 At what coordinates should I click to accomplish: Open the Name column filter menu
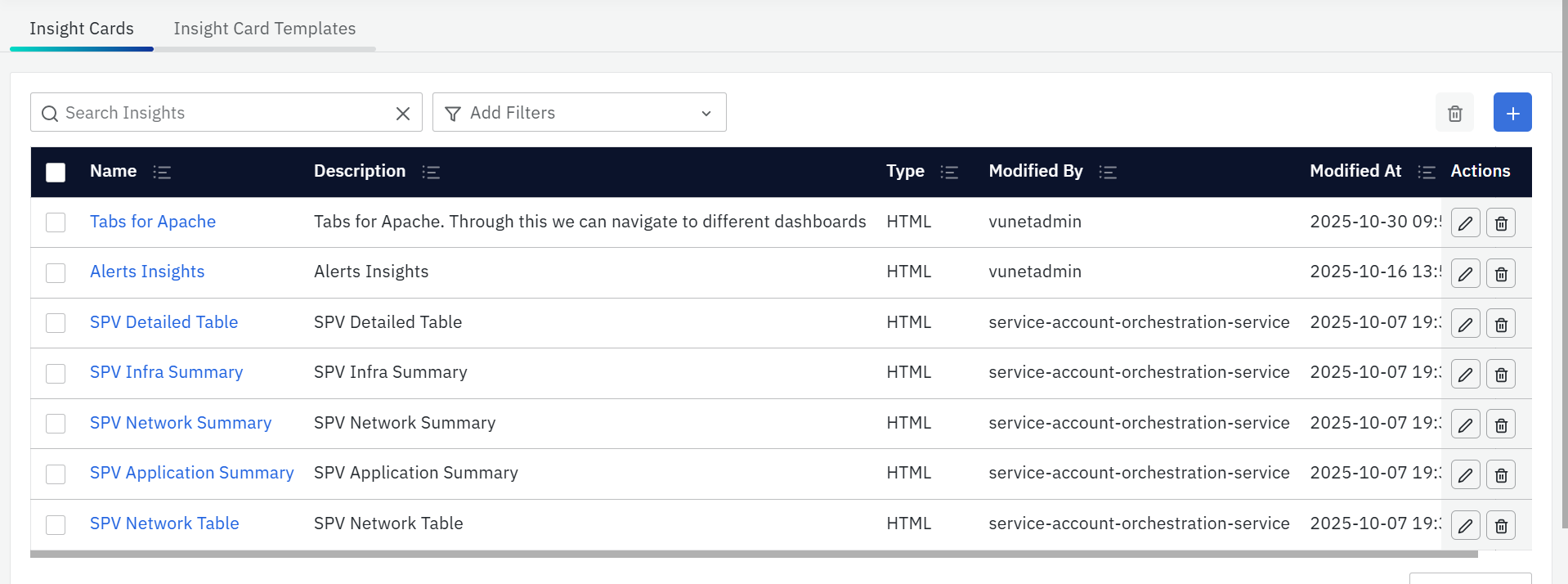(x=162, y=172)
